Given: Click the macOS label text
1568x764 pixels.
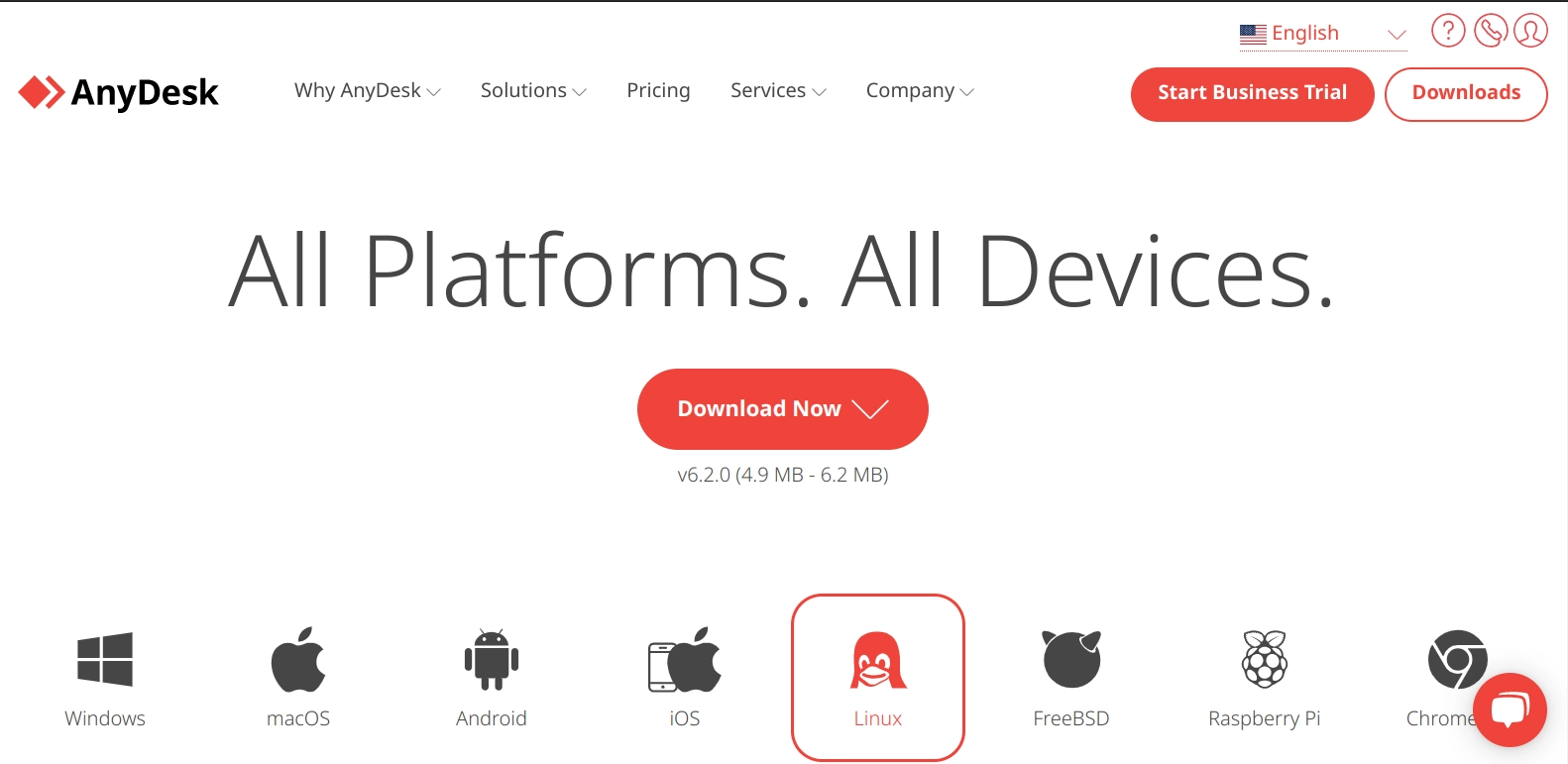Looking at the screenshot, I should (x=298, y=718).
